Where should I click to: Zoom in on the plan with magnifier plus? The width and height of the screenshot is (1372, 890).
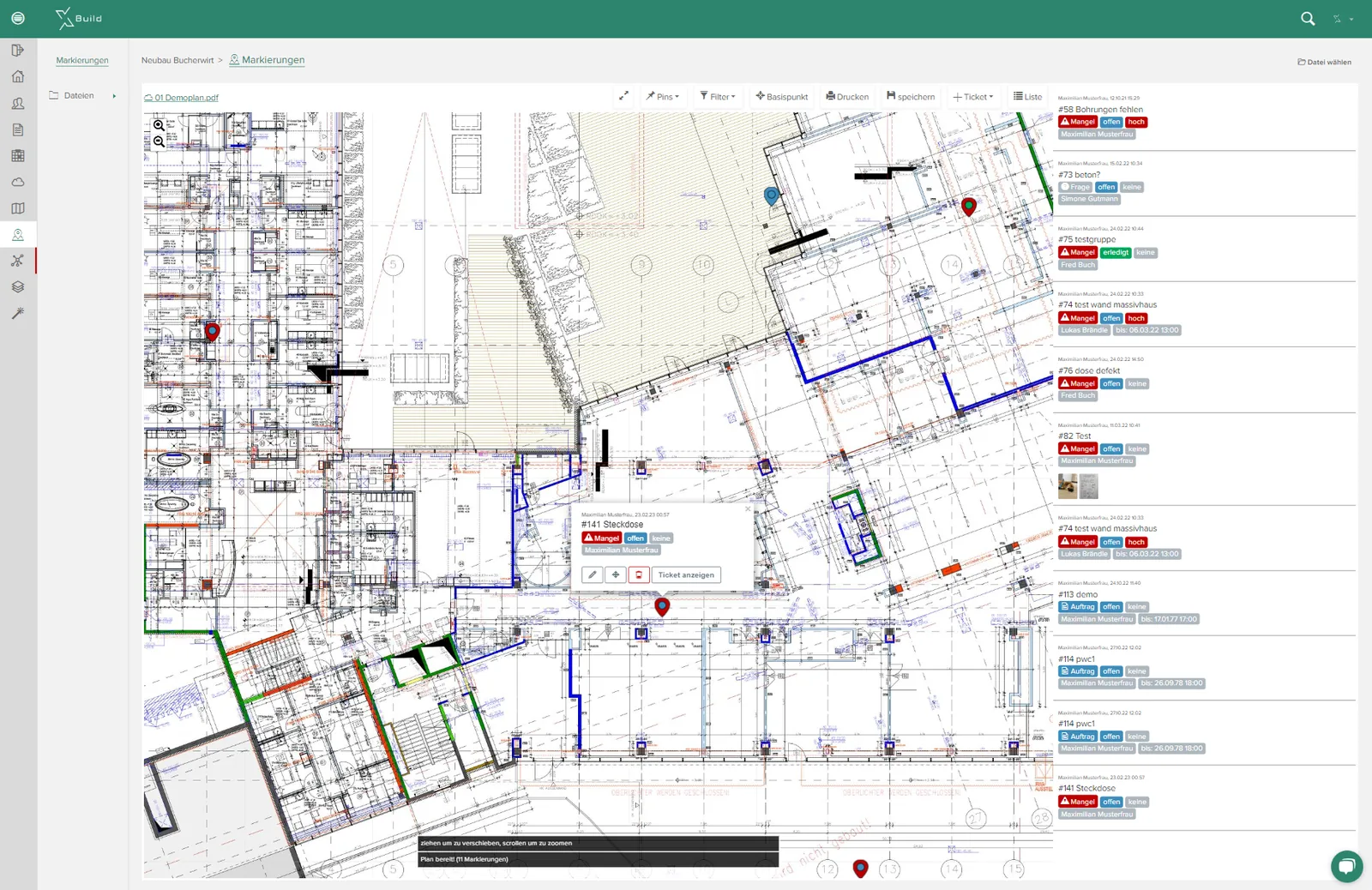159,125
